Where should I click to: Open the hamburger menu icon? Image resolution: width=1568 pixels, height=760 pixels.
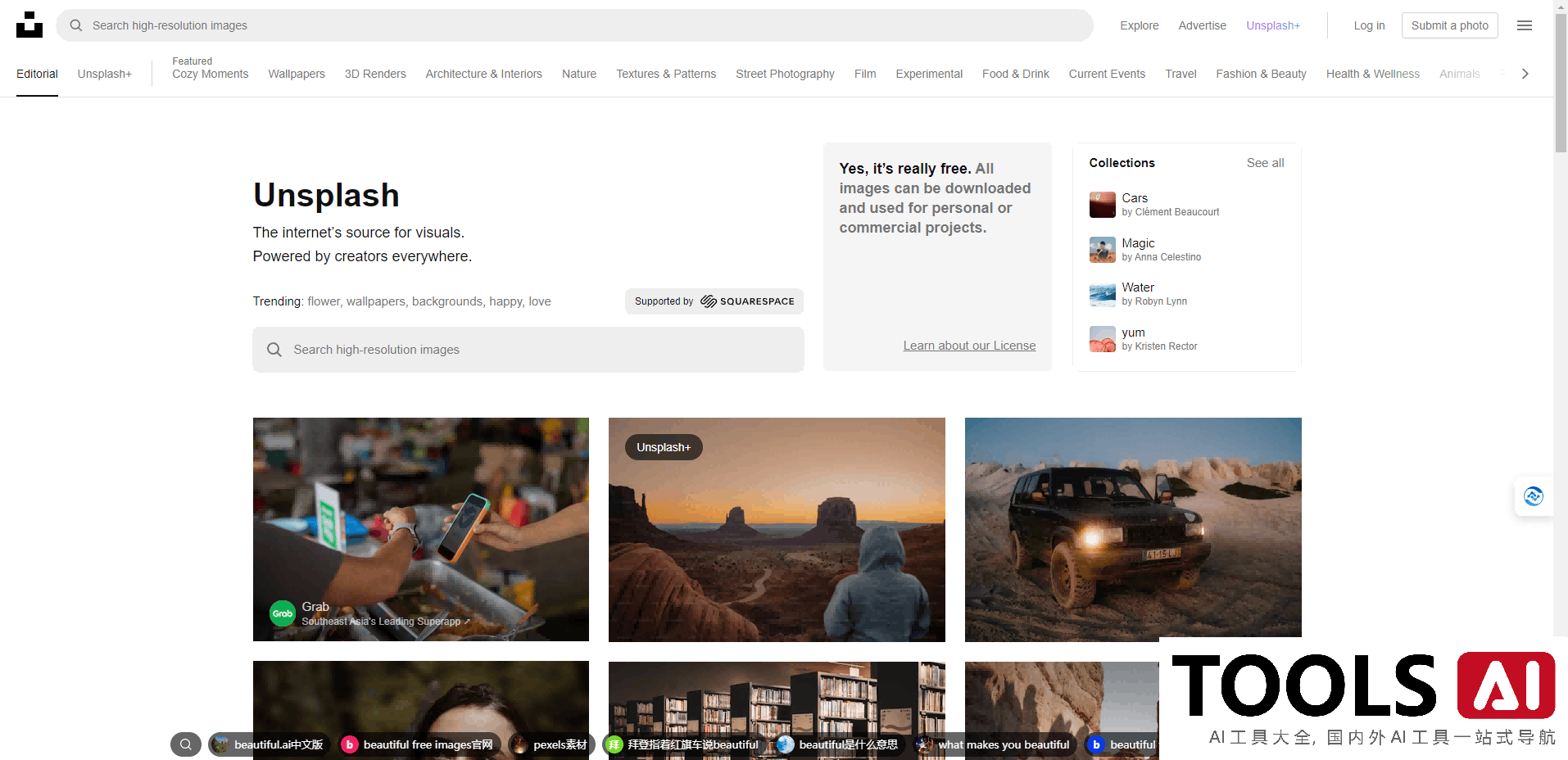[1524, 25]
